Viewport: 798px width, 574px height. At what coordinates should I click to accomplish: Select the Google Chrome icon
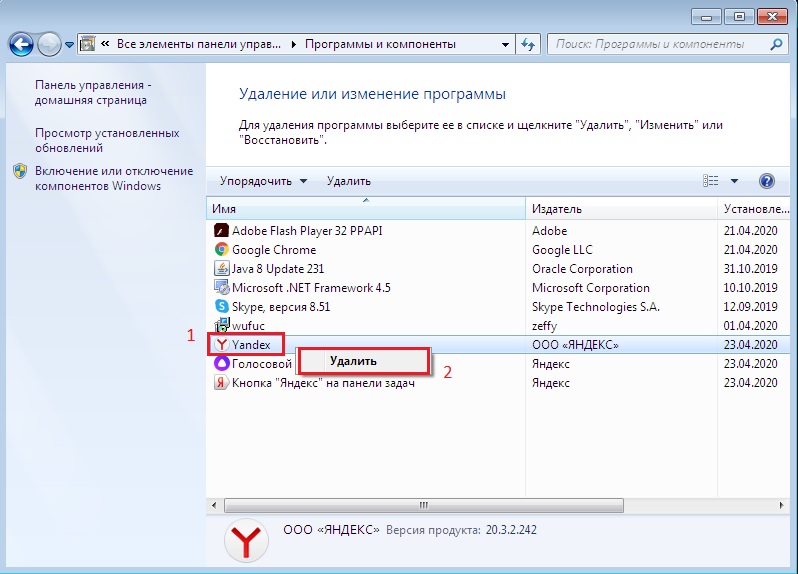point(221,249)
